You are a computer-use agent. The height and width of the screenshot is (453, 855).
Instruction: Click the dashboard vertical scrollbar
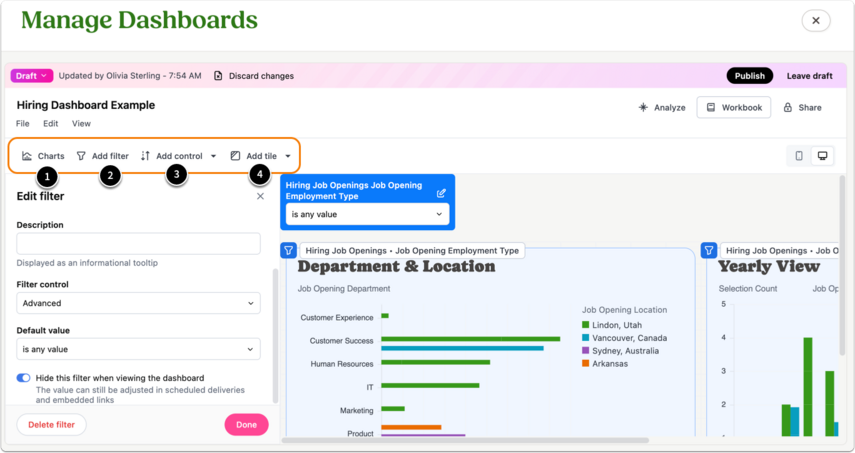pyautogui.click(x=843, y=265)
